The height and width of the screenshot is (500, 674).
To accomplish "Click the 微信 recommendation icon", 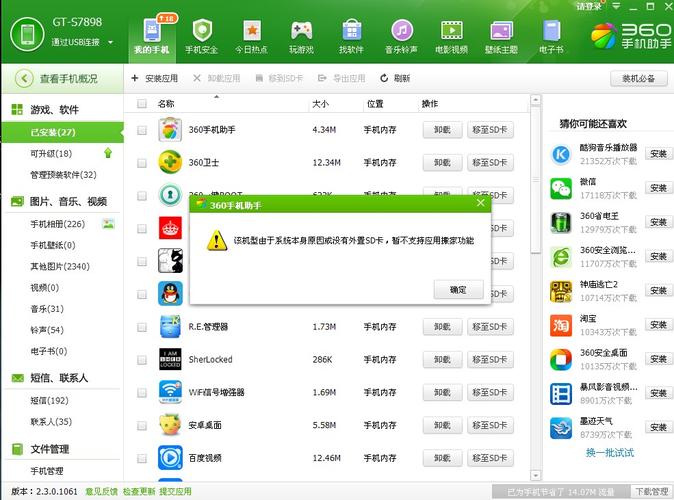I will tap(561, 188).
